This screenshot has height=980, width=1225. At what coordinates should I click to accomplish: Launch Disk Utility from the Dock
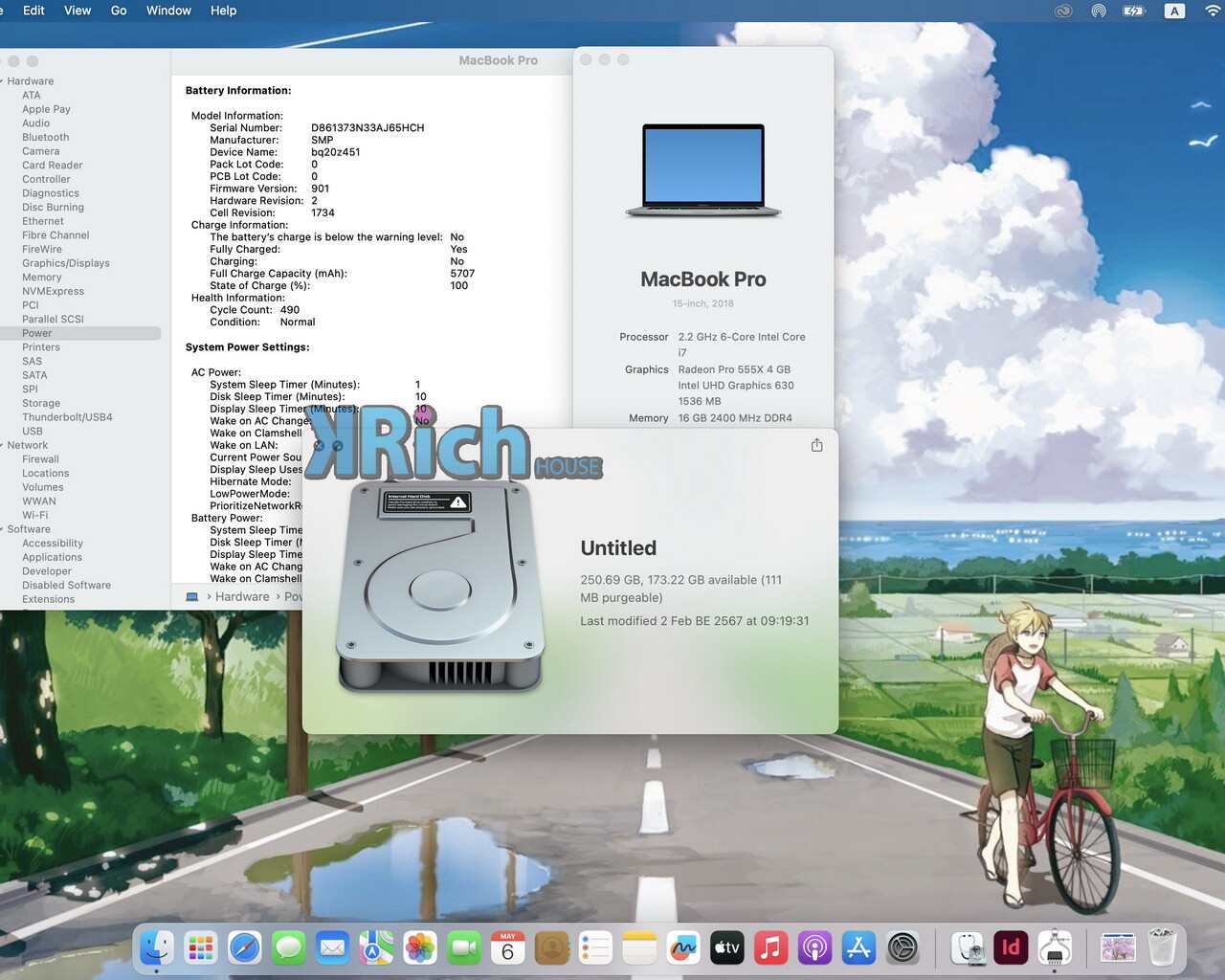pyautogui.click(x=968, y=948)
